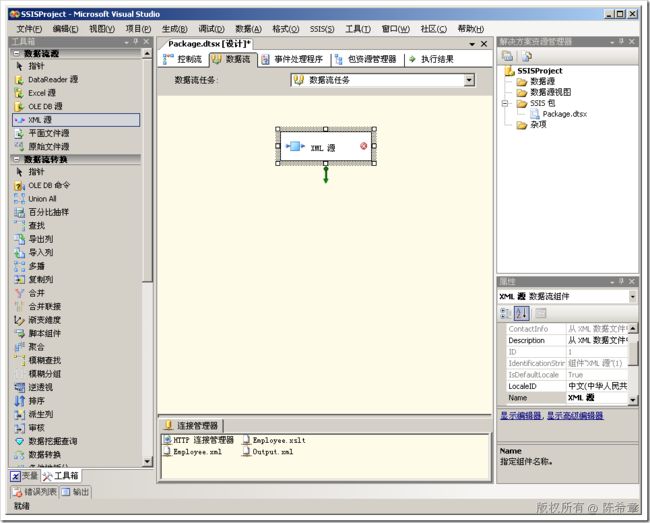Switch to the 包资源管理器 tab

pos(366,59)
